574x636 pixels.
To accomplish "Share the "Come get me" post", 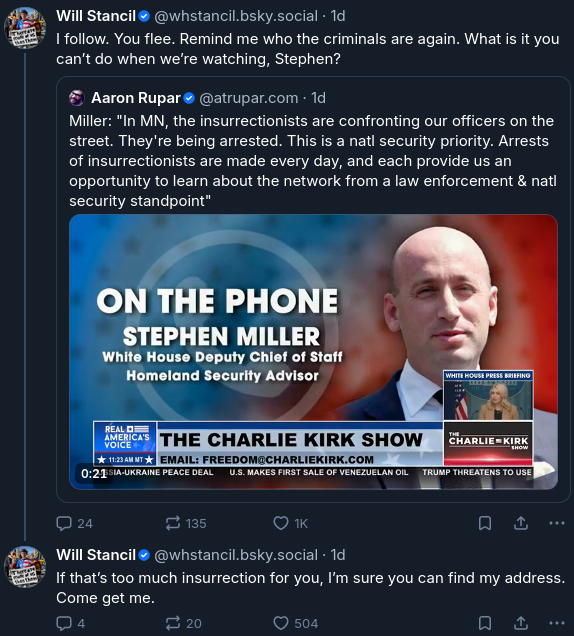I will [521, 623].
